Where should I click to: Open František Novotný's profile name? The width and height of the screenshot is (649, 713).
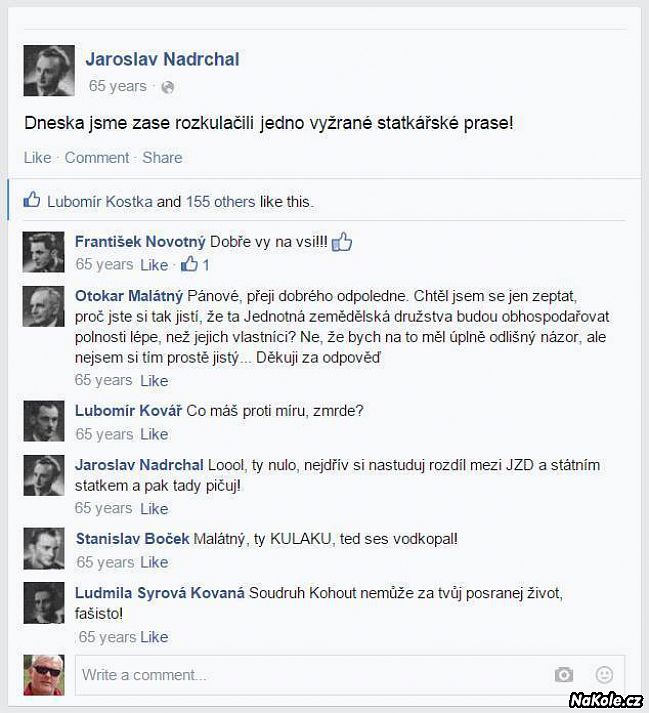click(x=140, y=241)
